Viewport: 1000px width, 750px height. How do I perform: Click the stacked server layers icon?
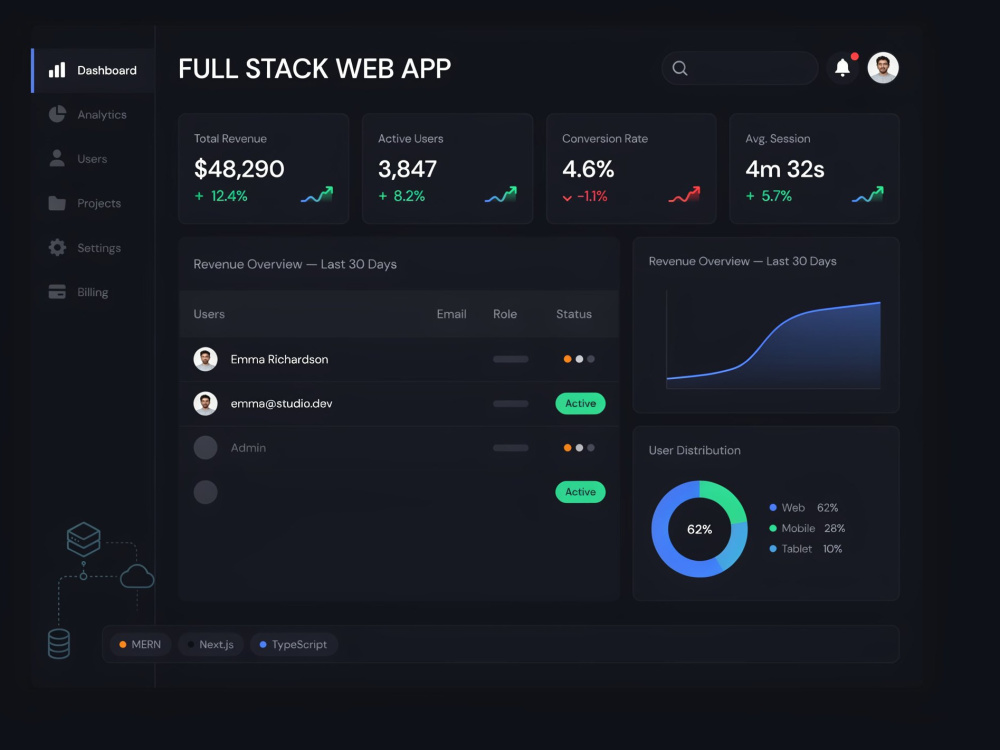click(84, 540)
